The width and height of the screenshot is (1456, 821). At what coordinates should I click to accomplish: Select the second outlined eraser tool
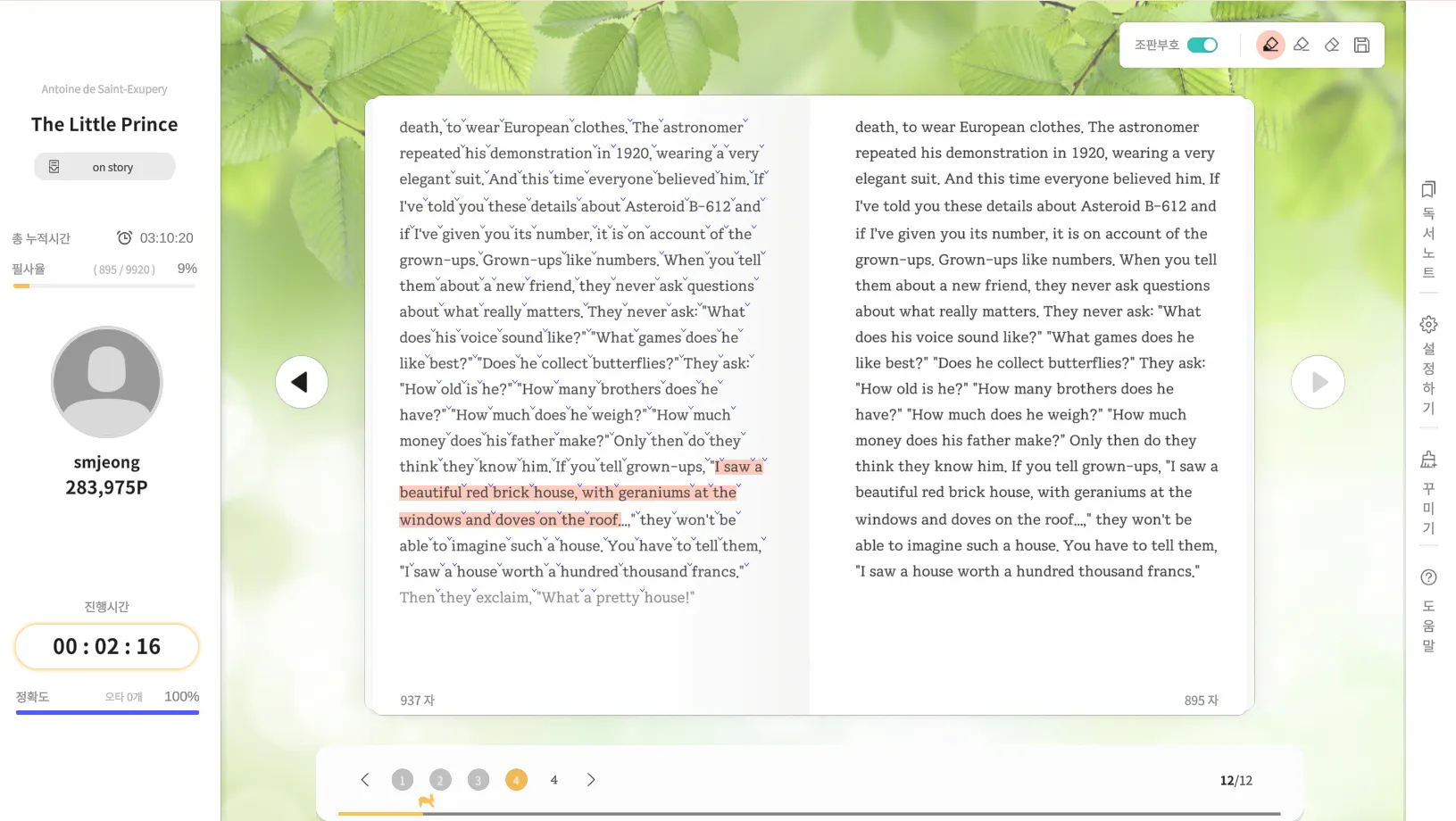1302,45
